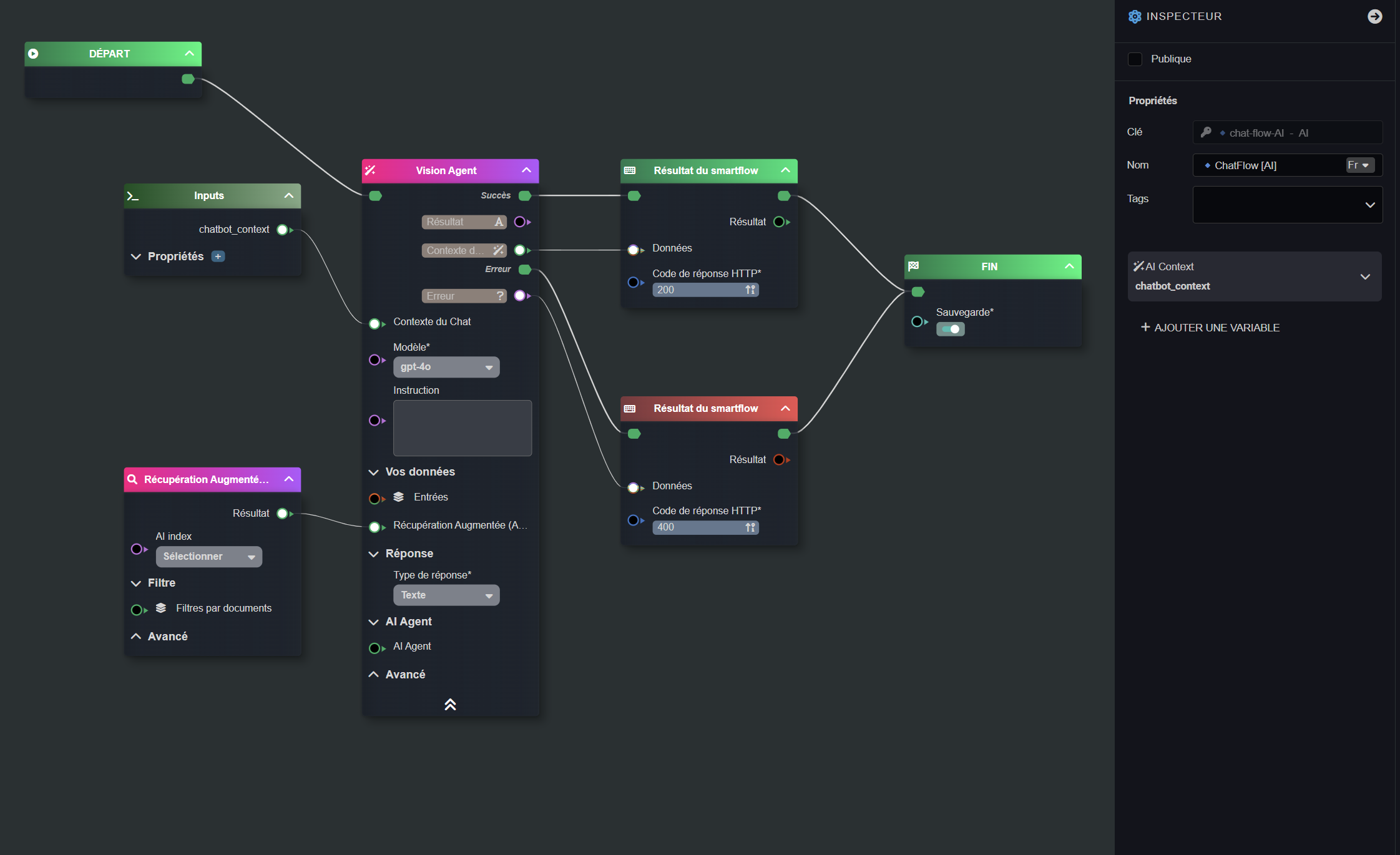The width and height of the screenshot is (1400, 855).
Task: Open the Type de réponse Texte dropdown
Action: point(446,595)
